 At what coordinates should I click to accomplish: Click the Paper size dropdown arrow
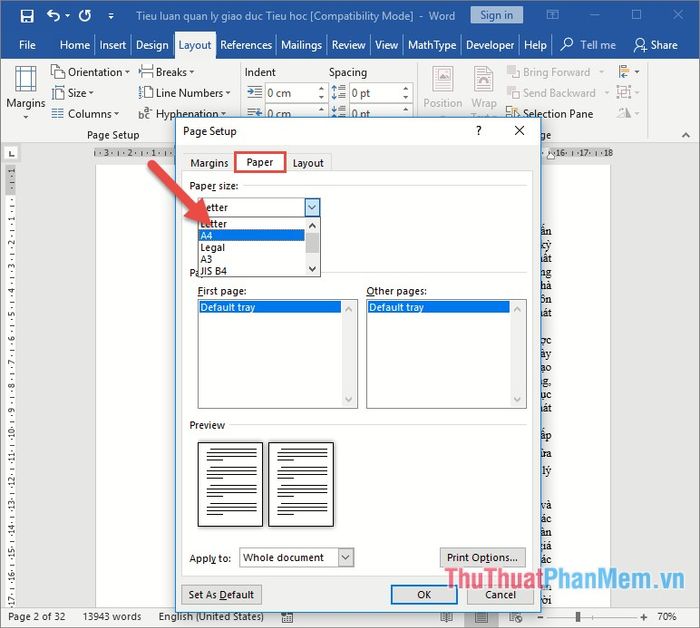point(312,207)
